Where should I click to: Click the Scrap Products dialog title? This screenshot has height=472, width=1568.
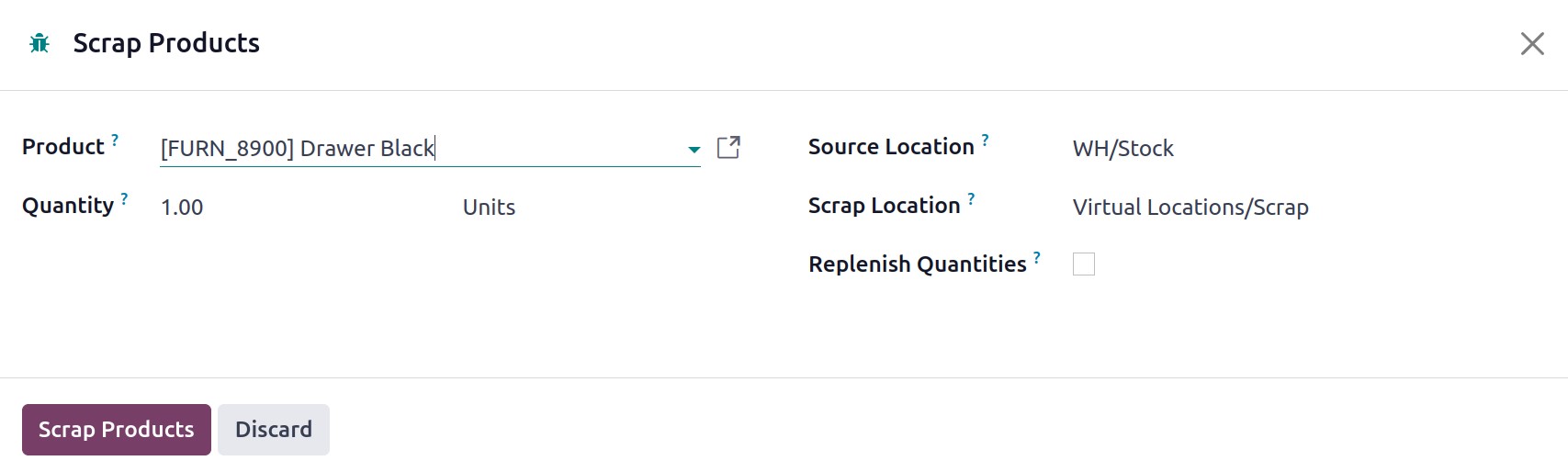click(x=166, y=43)
